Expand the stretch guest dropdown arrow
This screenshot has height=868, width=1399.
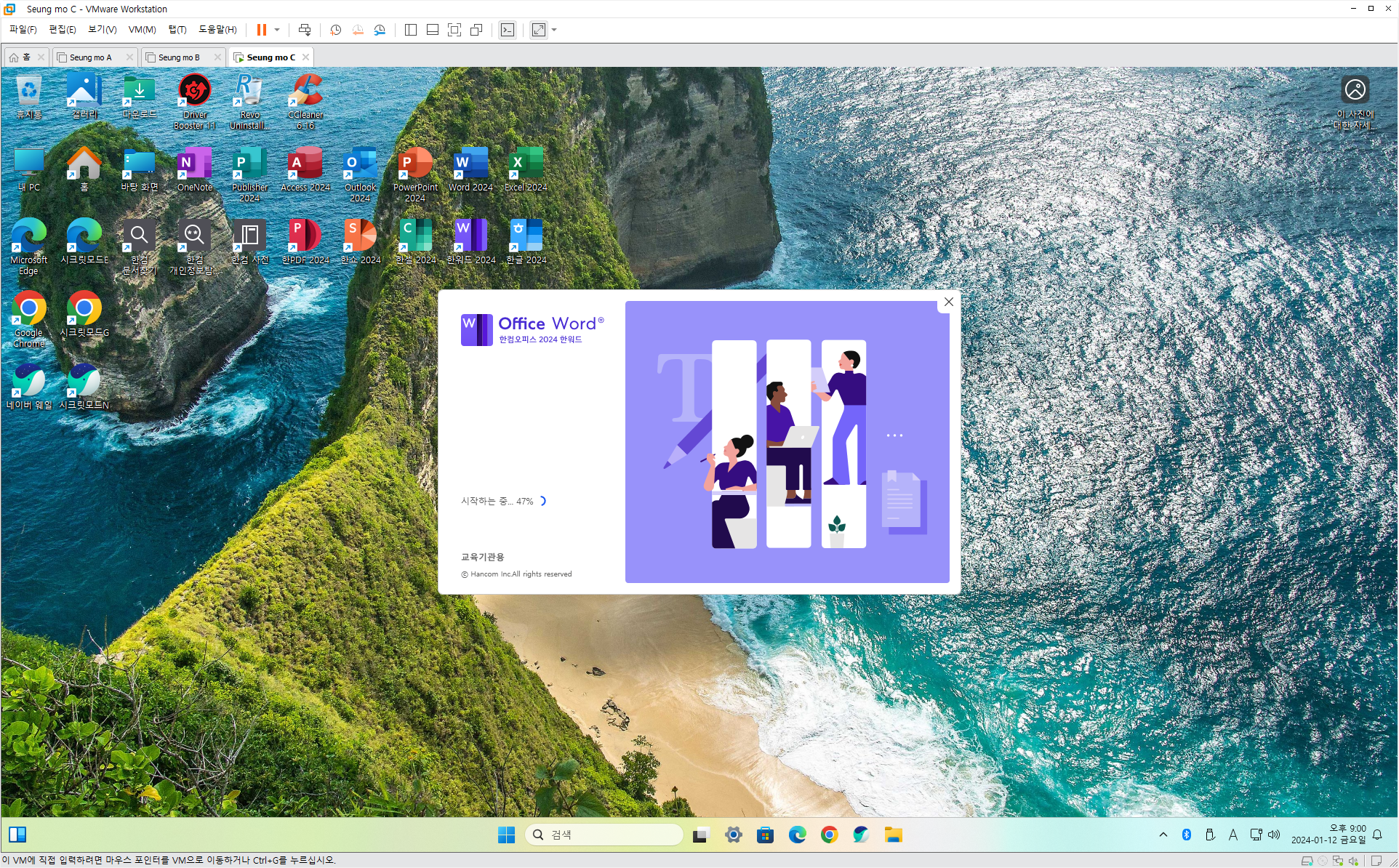tap(555, 30)
